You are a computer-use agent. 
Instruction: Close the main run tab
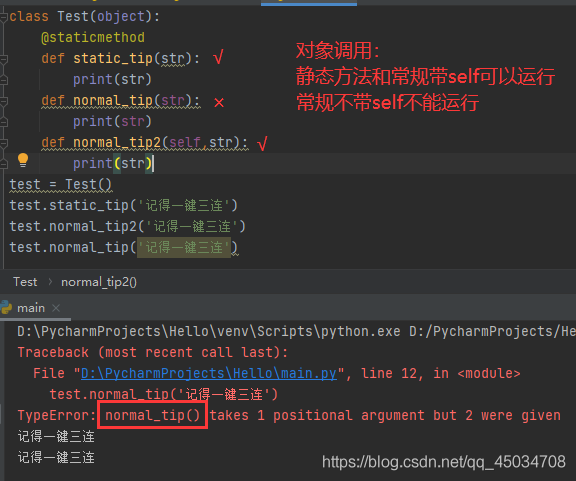coord(56,308)
